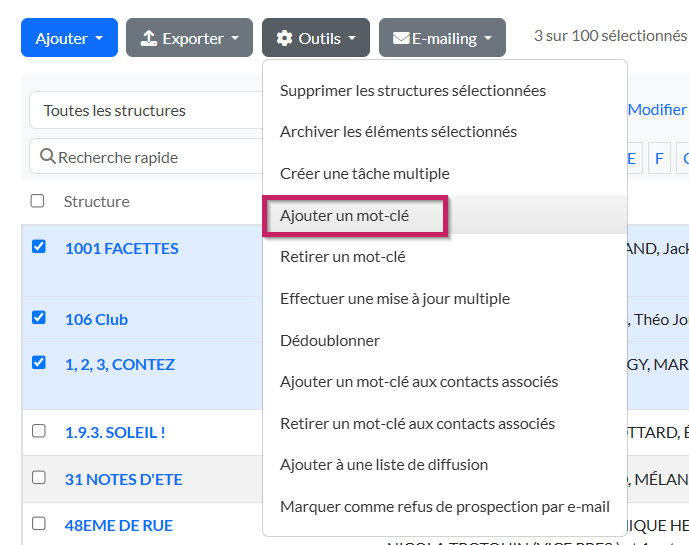Image resolution: width=689 pixels, height=545 pixels.
Task: Click the Exporter upload icon
Action: [x=149, y=38]
